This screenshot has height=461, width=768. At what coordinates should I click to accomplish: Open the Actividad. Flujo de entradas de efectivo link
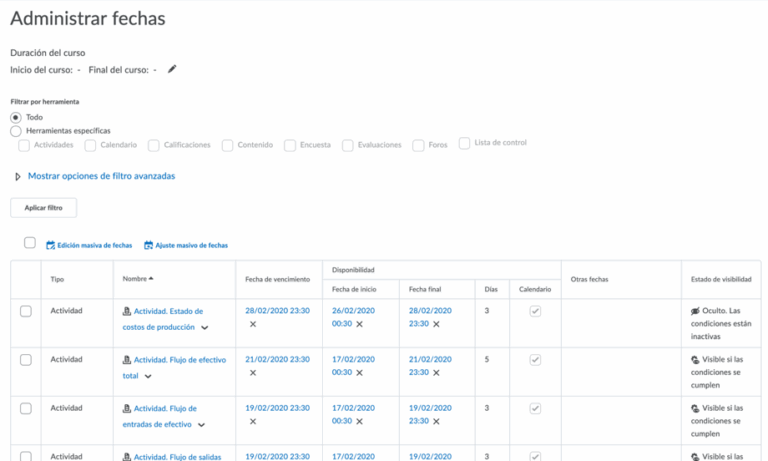pyautogui.click(x=165, y=408)
